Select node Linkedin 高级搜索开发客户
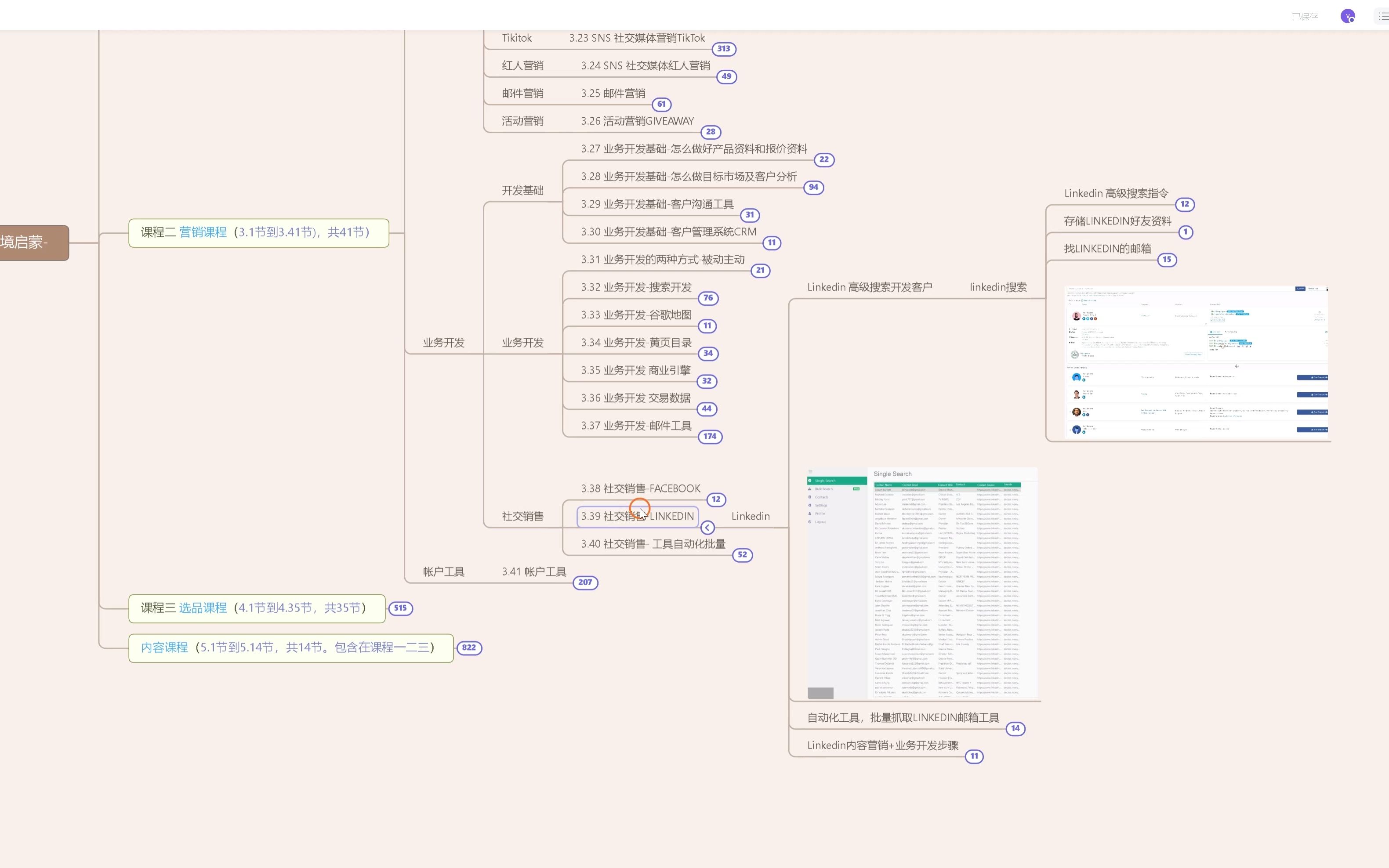This screenshot has width=1389, height=868. (x=869, y=287)
